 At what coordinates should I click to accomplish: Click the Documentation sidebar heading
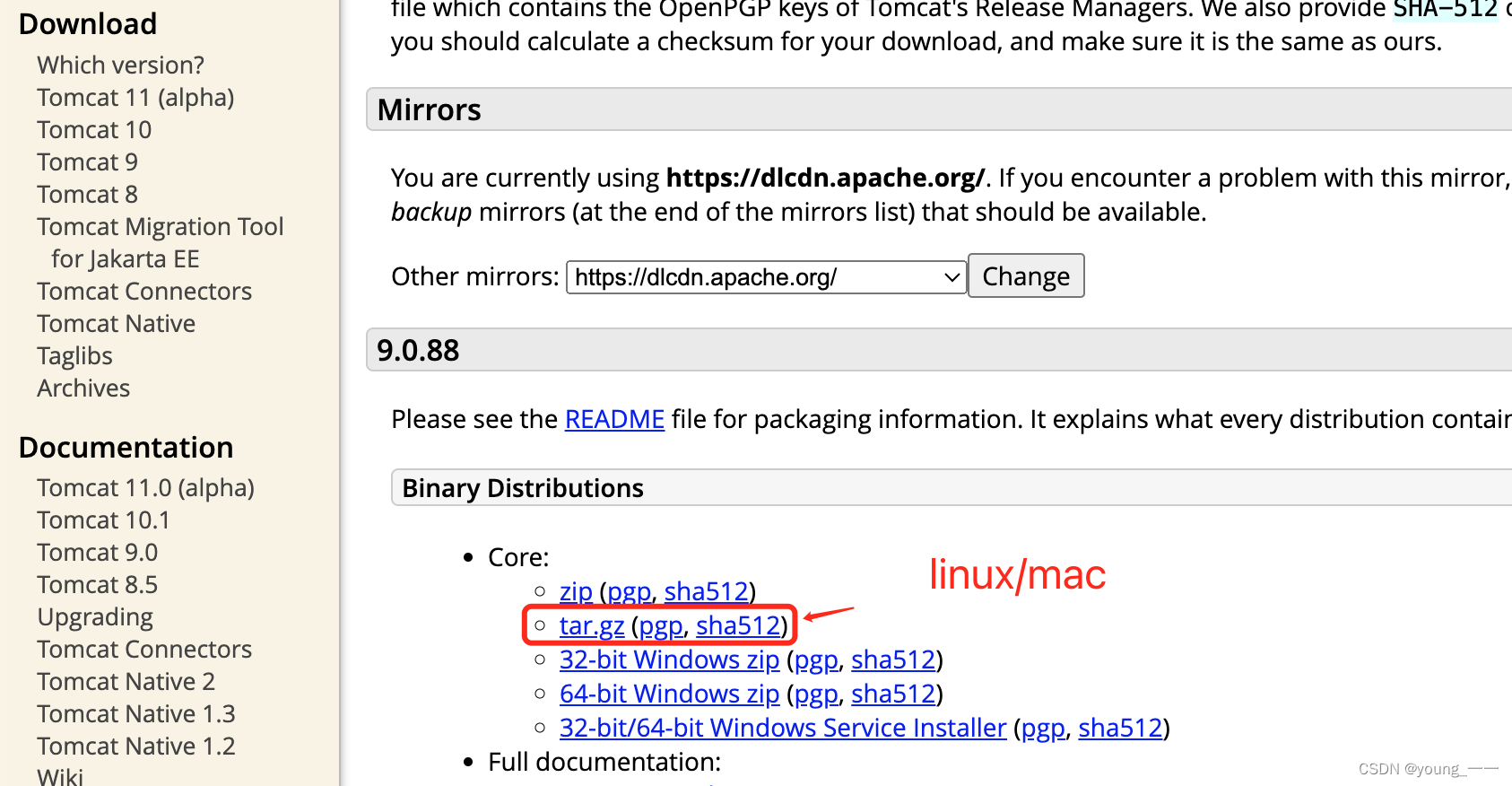(x=126, y=448)
